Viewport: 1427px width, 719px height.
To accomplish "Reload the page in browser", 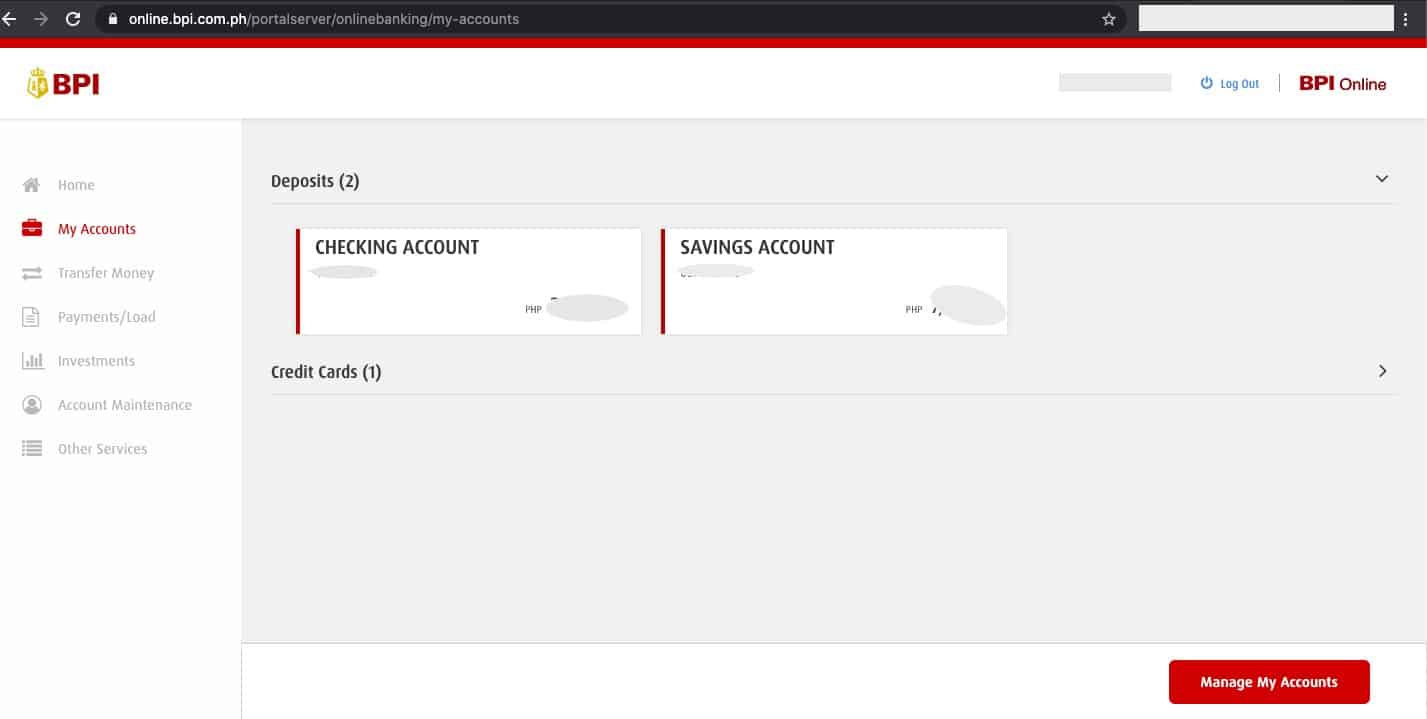I will pos(72,19).
